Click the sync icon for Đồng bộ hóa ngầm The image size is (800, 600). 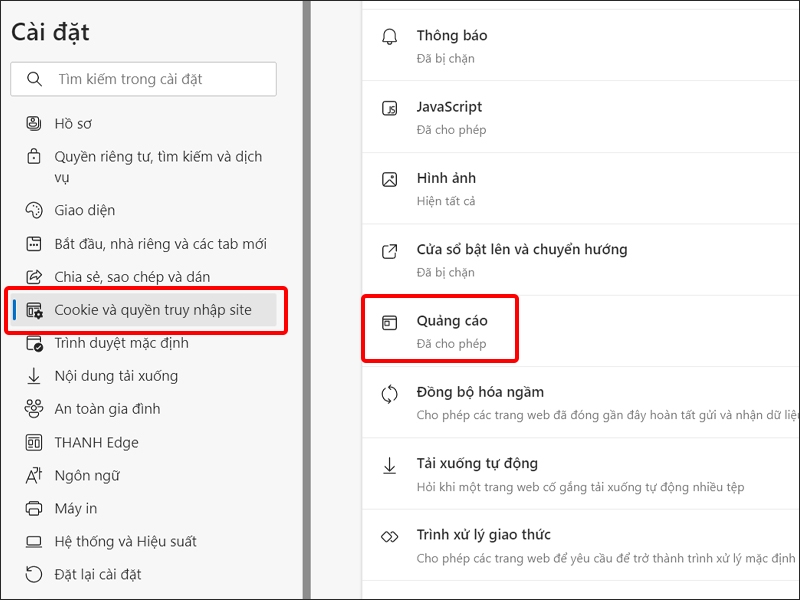pos(390,396)
